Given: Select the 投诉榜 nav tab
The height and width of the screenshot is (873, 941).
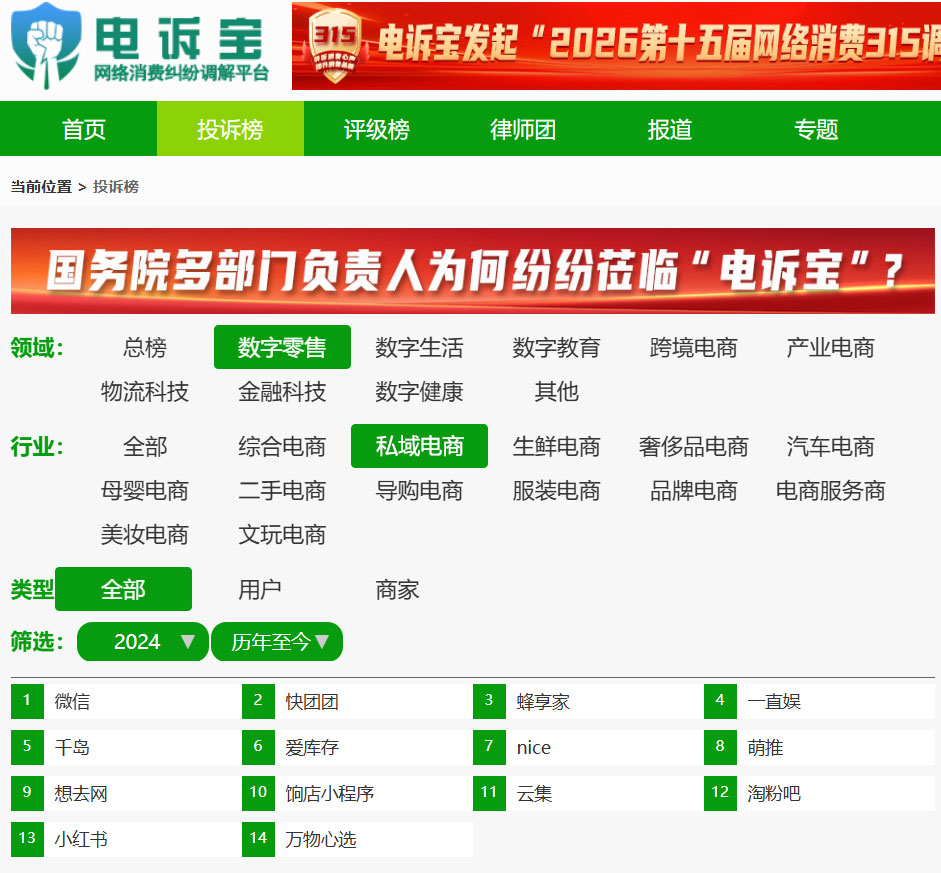Looking at the screenshot, I should coord(230,129).
